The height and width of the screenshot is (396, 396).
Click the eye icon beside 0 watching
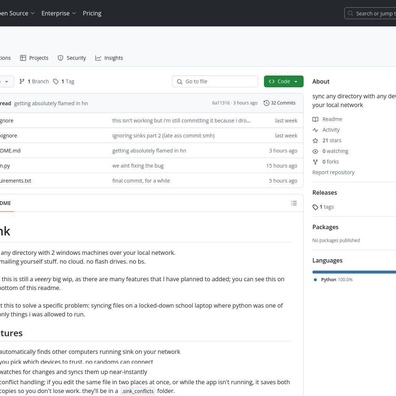click(315, 151)
